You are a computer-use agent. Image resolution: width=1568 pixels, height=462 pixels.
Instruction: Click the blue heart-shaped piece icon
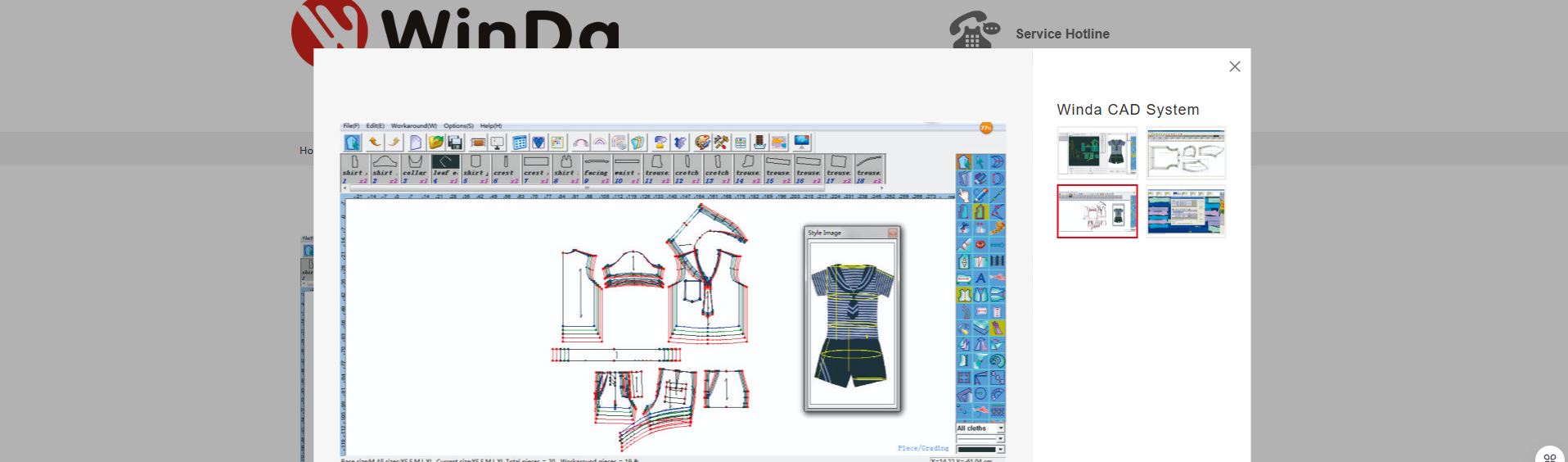[538, 143]
